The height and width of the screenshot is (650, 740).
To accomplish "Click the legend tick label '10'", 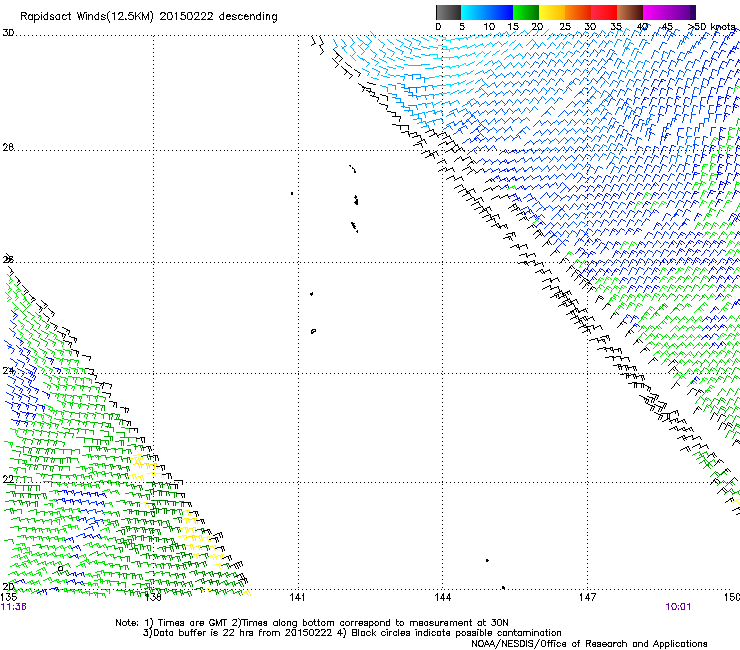I will click(489, 27).
